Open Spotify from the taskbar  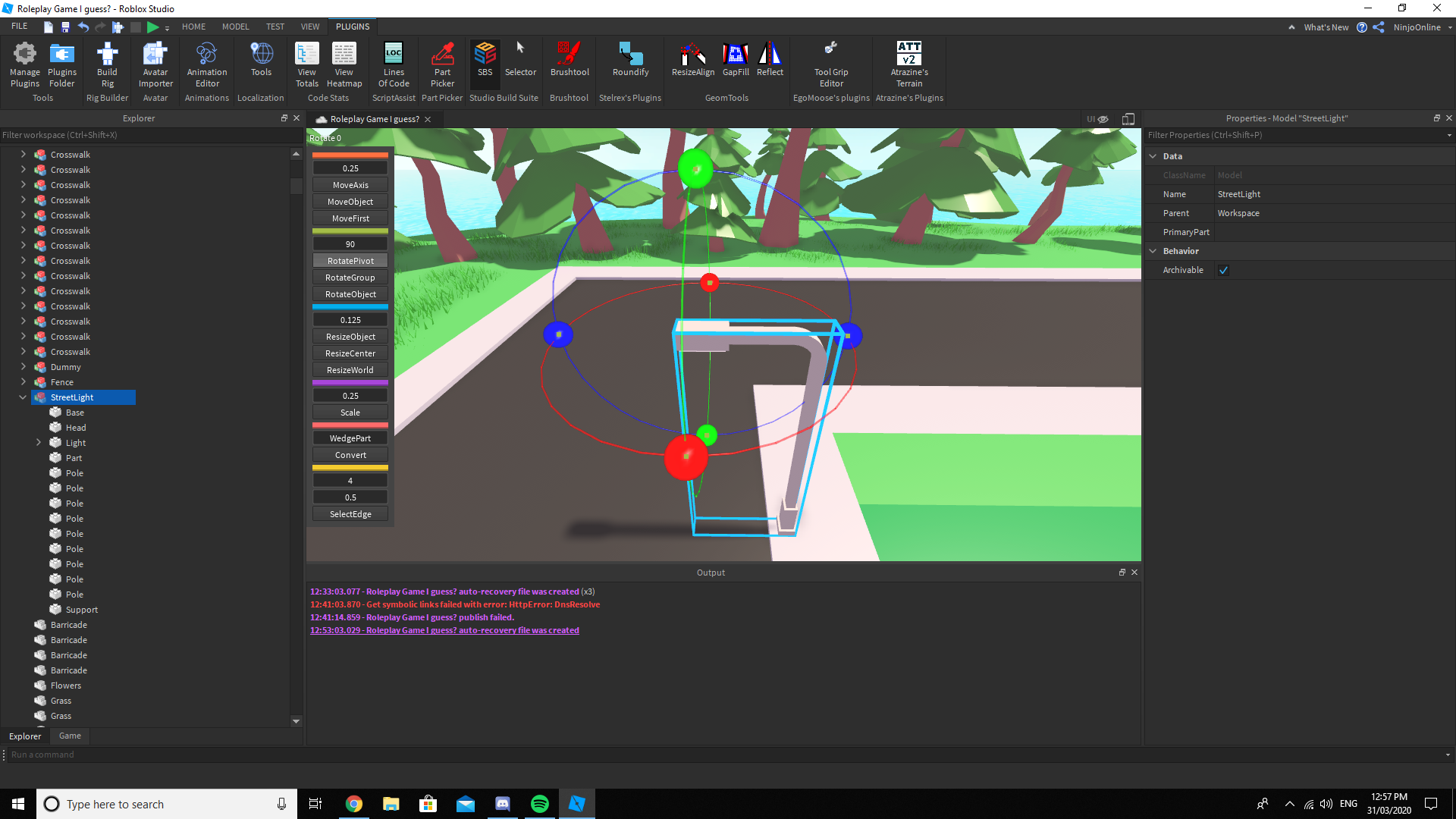(540, 804)
